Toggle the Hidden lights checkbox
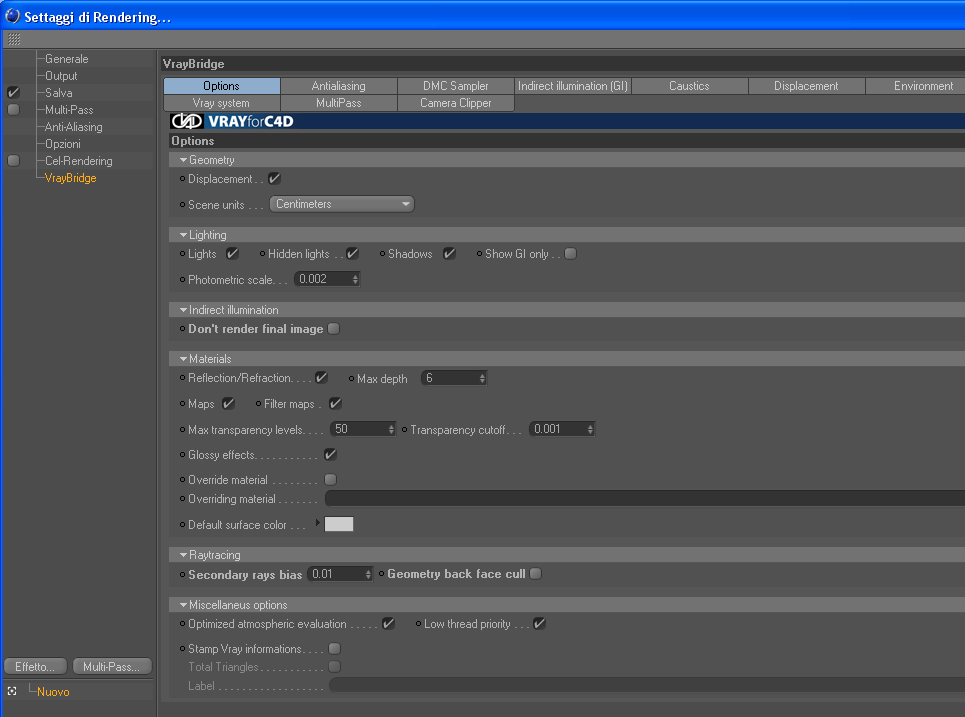This screenshot has width=965, height=717. [x=352, y=254]
